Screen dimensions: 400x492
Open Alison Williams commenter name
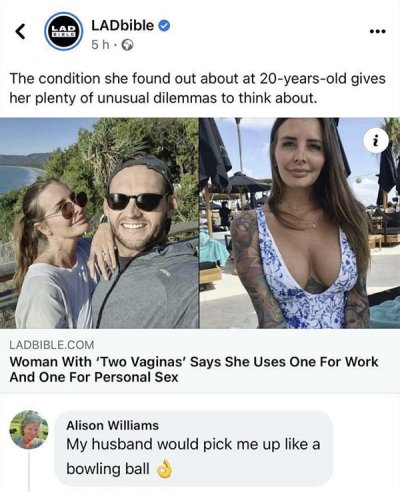point(112,425)
